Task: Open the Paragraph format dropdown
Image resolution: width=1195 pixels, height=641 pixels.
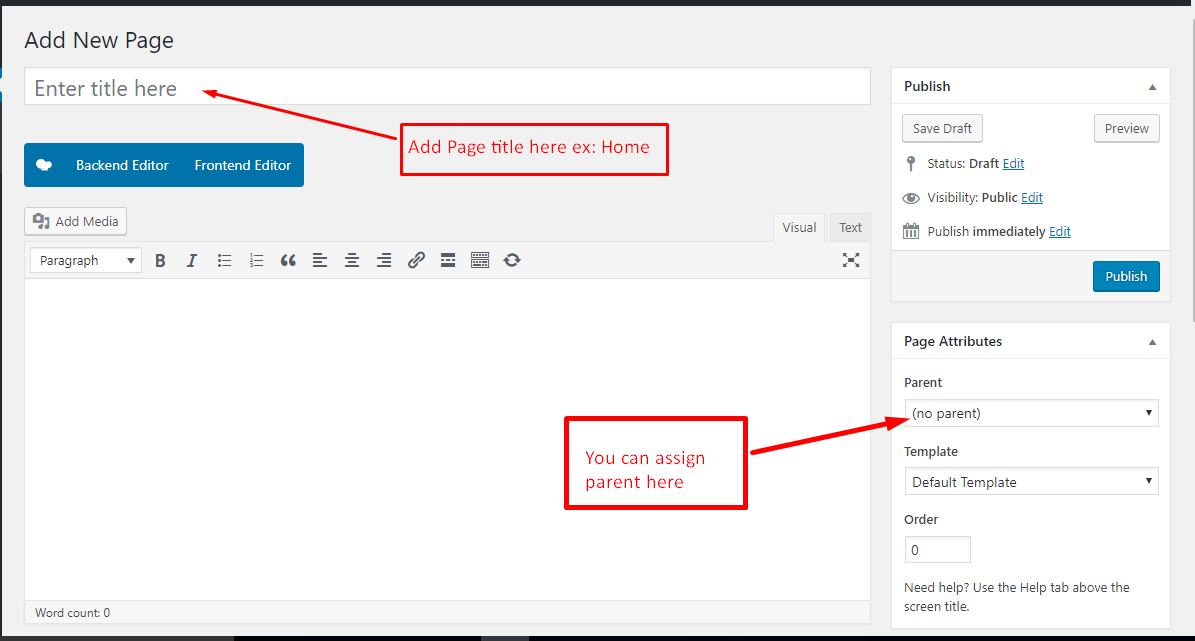Action: point(86,260)
